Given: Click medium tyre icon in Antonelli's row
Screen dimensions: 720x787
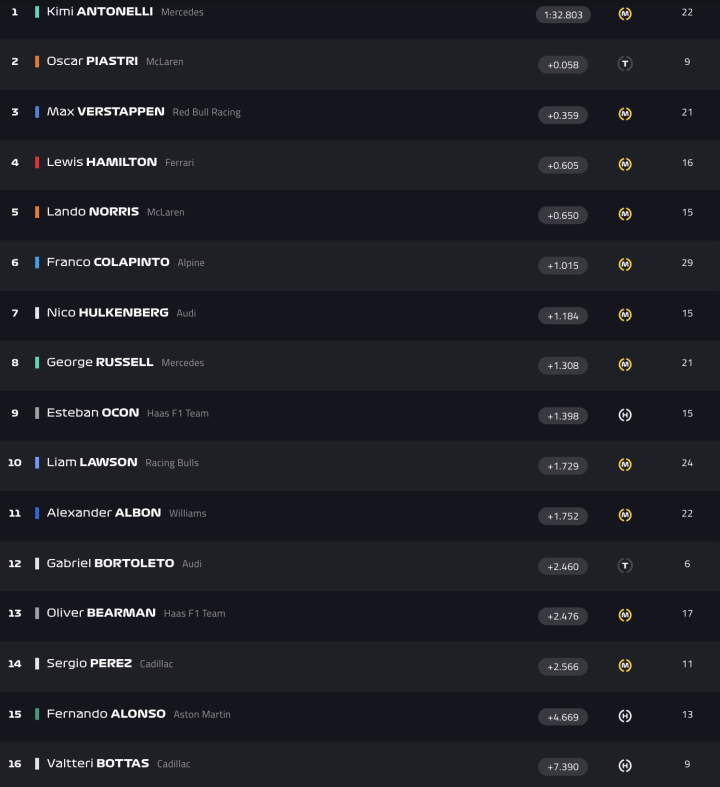Looking at the screenshot, I should tap(625, 14).
